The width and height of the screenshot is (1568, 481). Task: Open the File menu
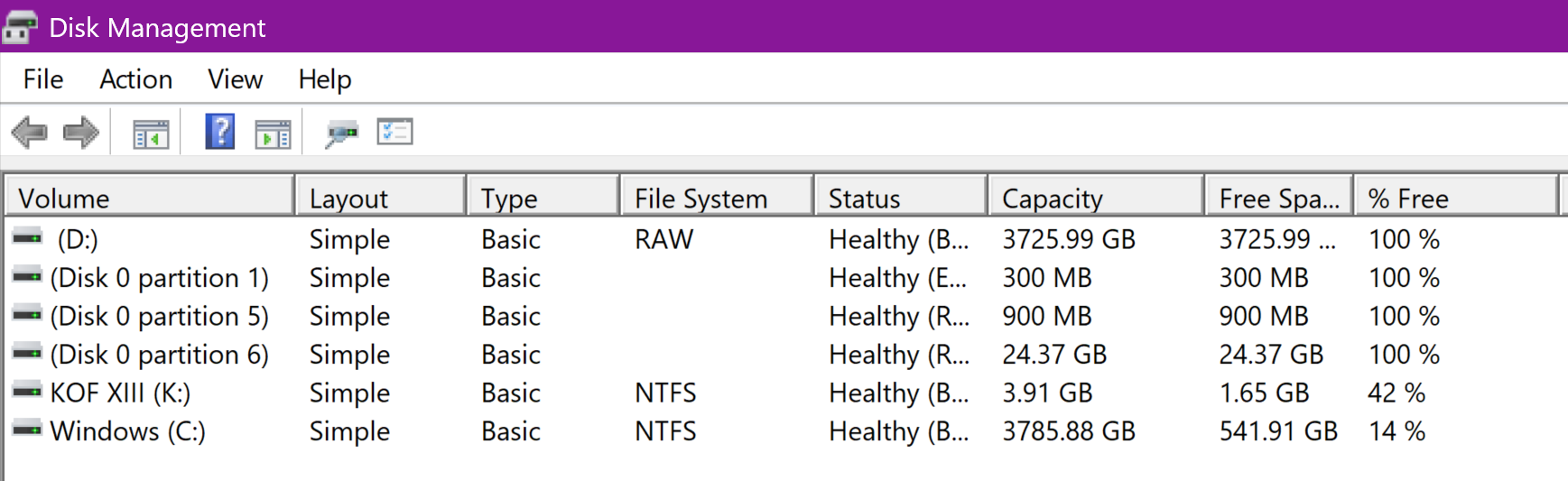coord(43,79)
